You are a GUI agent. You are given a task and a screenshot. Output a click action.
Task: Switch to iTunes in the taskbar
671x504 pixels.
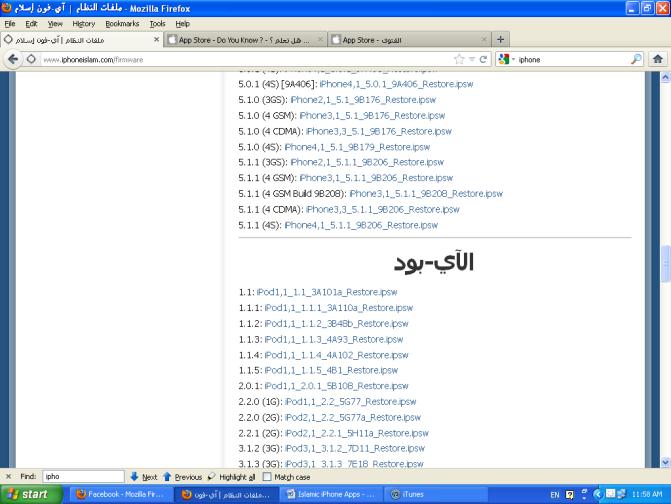436,494
